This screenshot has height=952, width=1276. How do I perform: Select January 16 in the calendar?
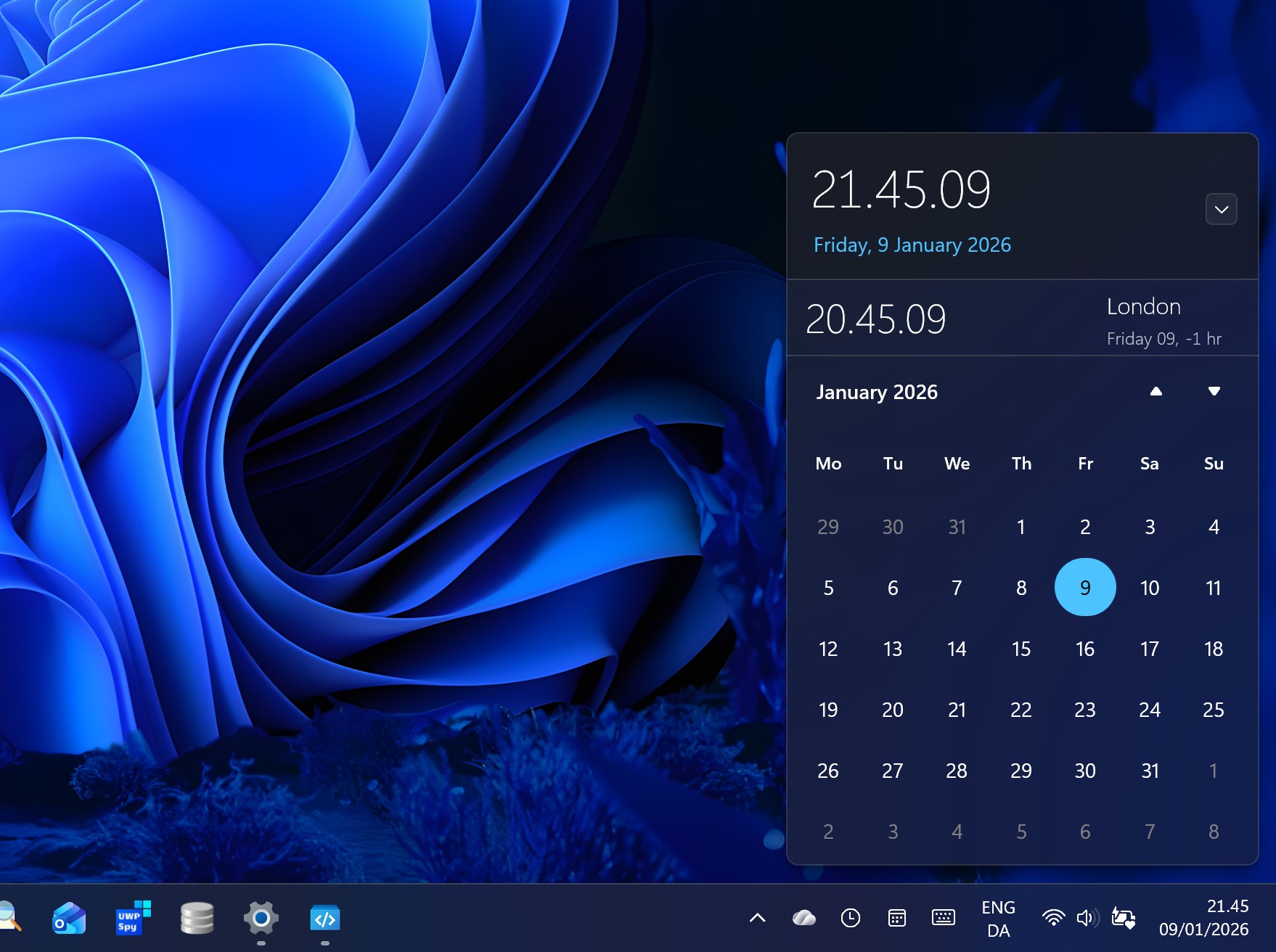pos(1085,649)
